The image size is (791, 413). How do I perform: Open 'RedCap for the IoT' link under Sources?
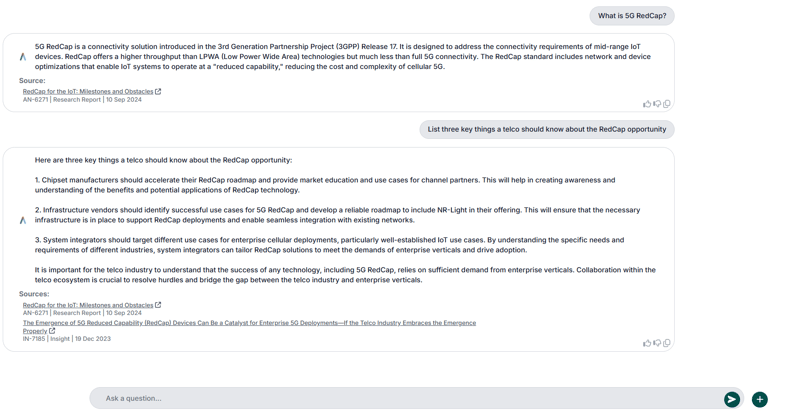coord(88,305)
